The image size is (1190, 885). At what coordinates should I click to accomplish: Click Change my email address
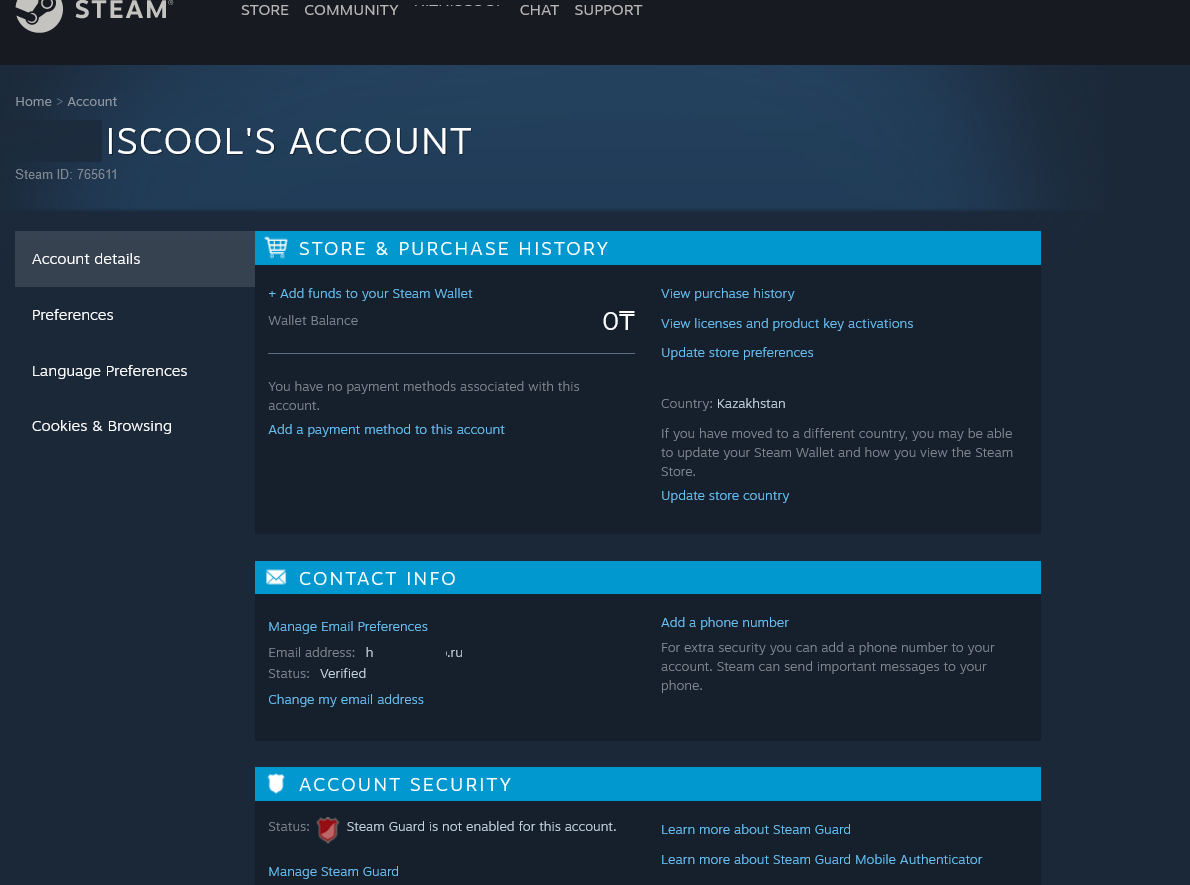[346, 700]
